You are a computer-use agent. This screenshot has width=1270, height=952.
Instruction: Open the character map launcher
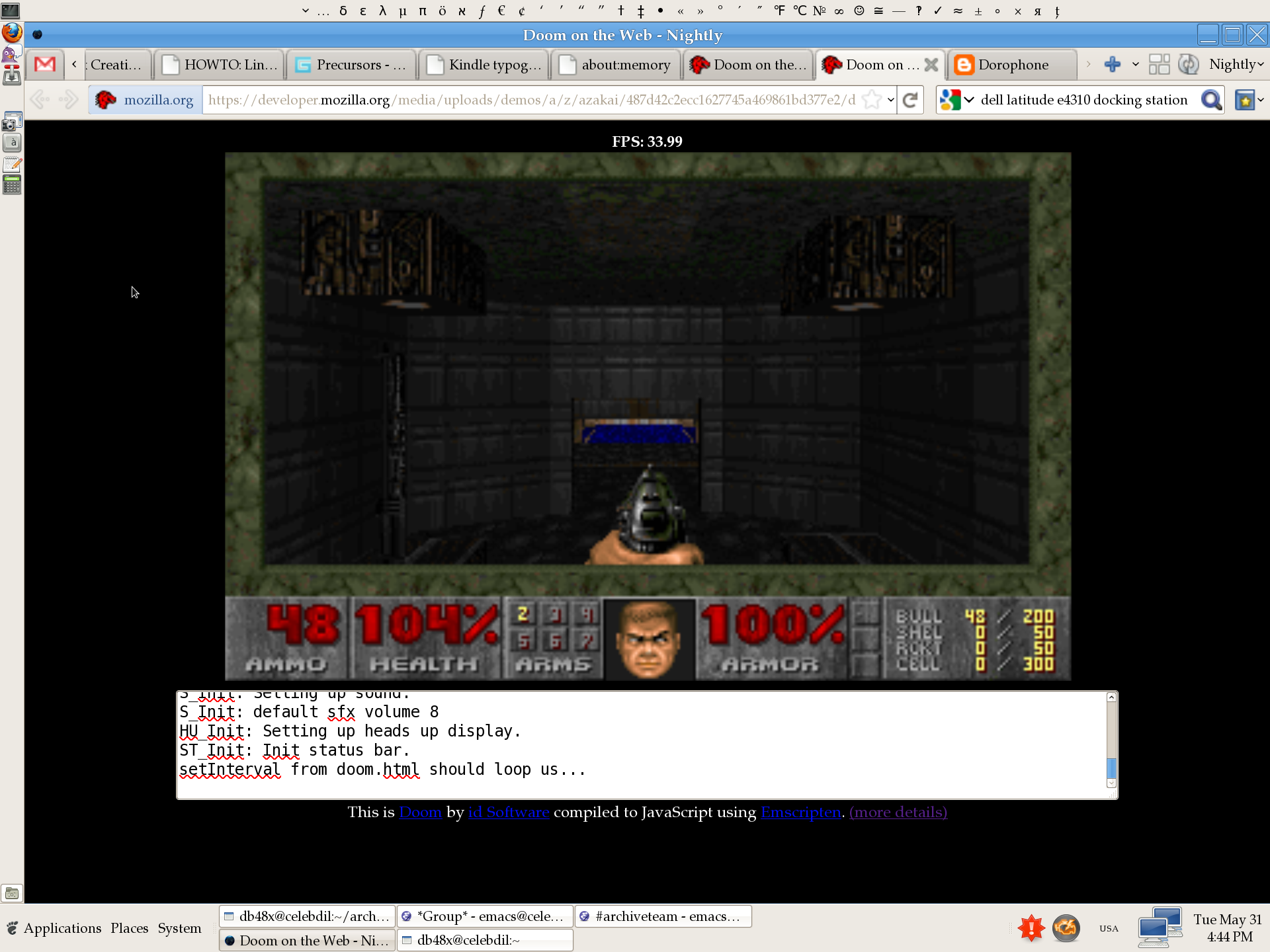(12, 143)
